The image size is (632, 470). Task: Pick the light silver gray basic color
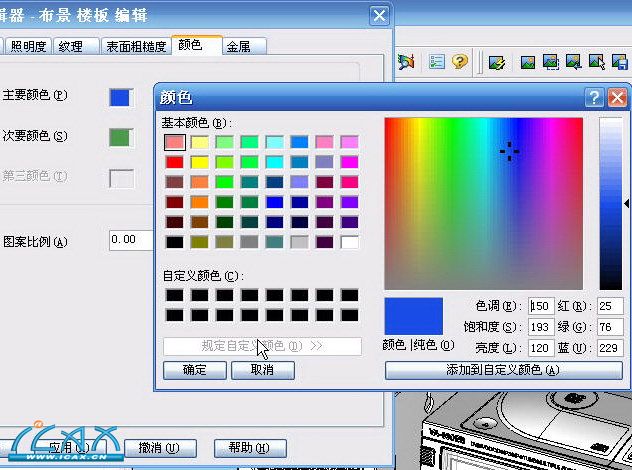click(x=299, y=242)
